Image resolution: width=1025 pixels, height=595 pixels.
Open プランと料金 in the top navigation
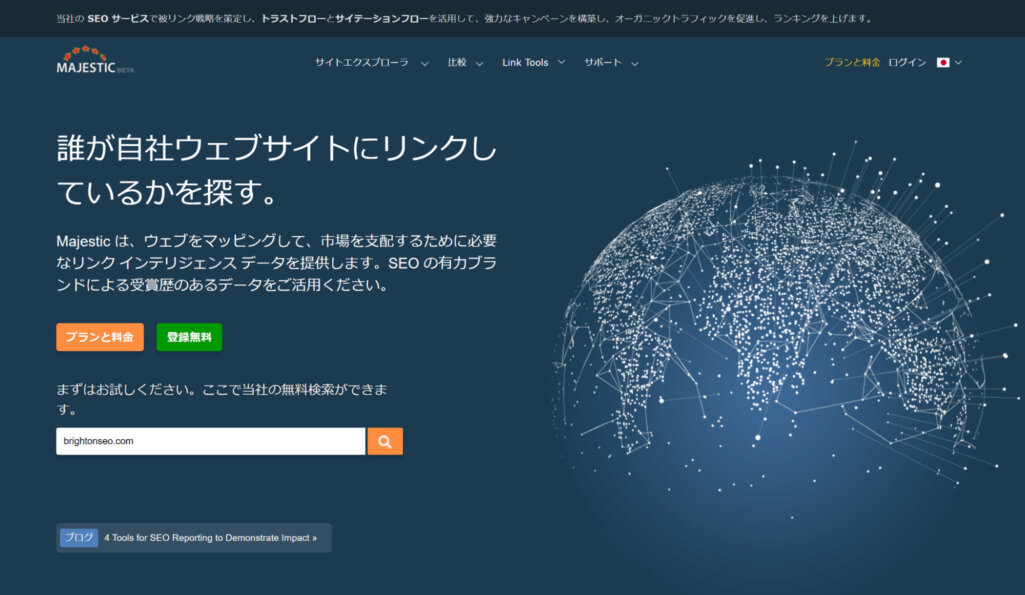pyautogui.click(x=851, y=61)
